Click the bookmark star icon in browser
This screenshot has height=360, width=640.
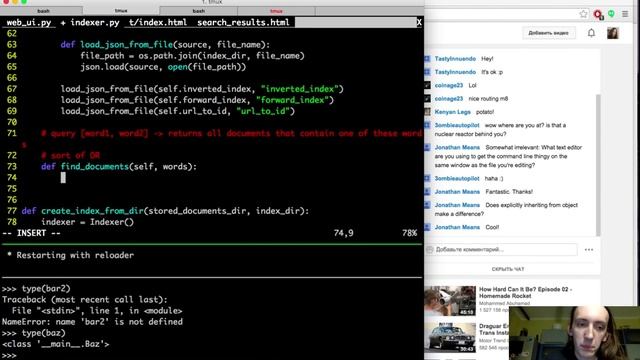tap(584, 14)
